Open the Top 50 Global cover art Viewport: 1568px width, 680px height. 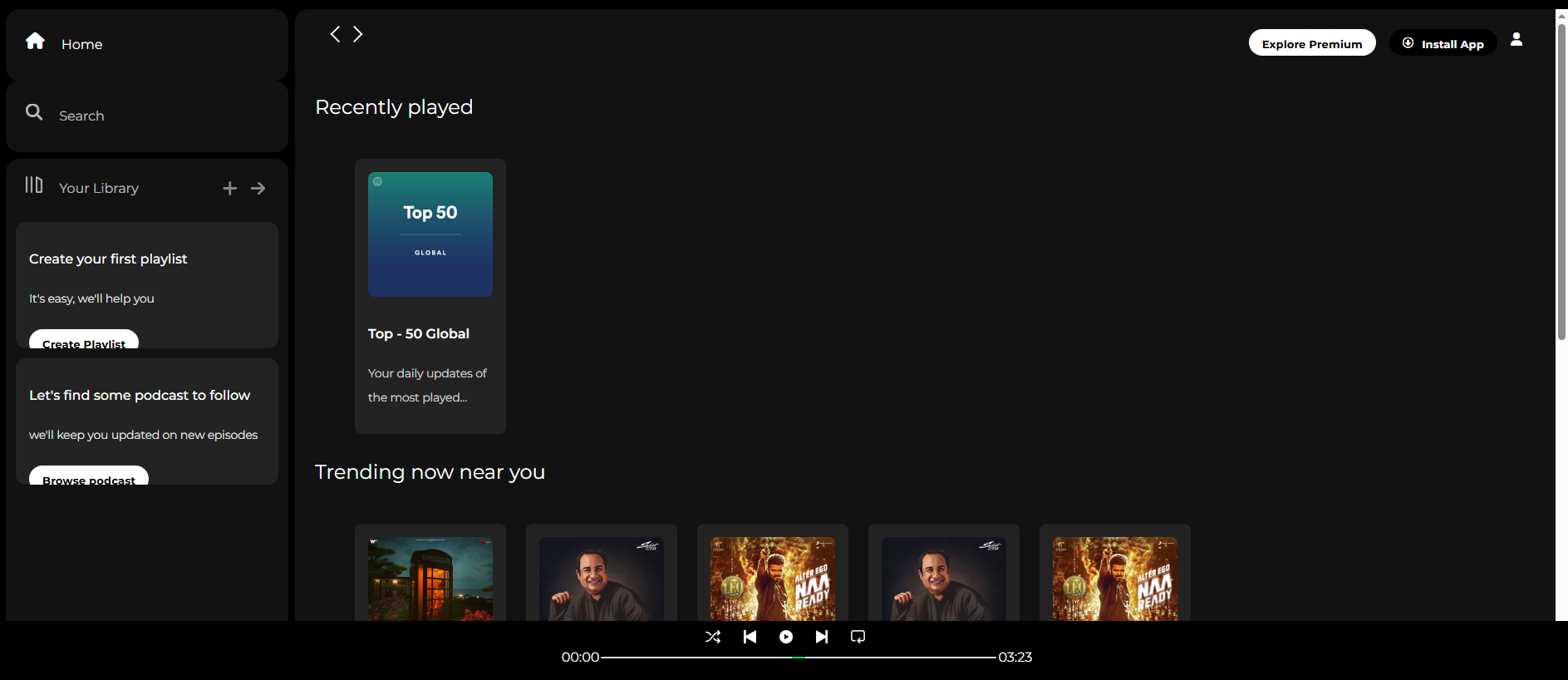click(430, 234)
